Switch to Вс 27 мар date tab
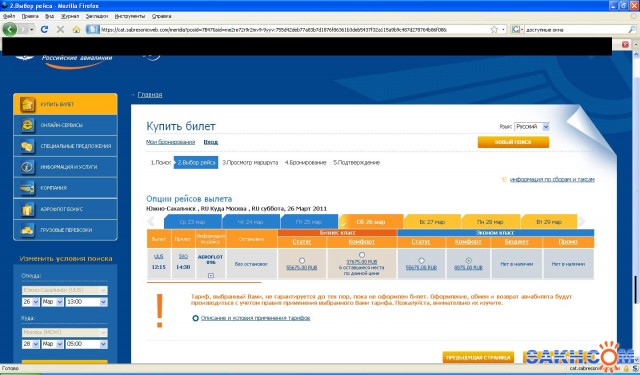This screenshot has height=375, width=640. (432, 222)
